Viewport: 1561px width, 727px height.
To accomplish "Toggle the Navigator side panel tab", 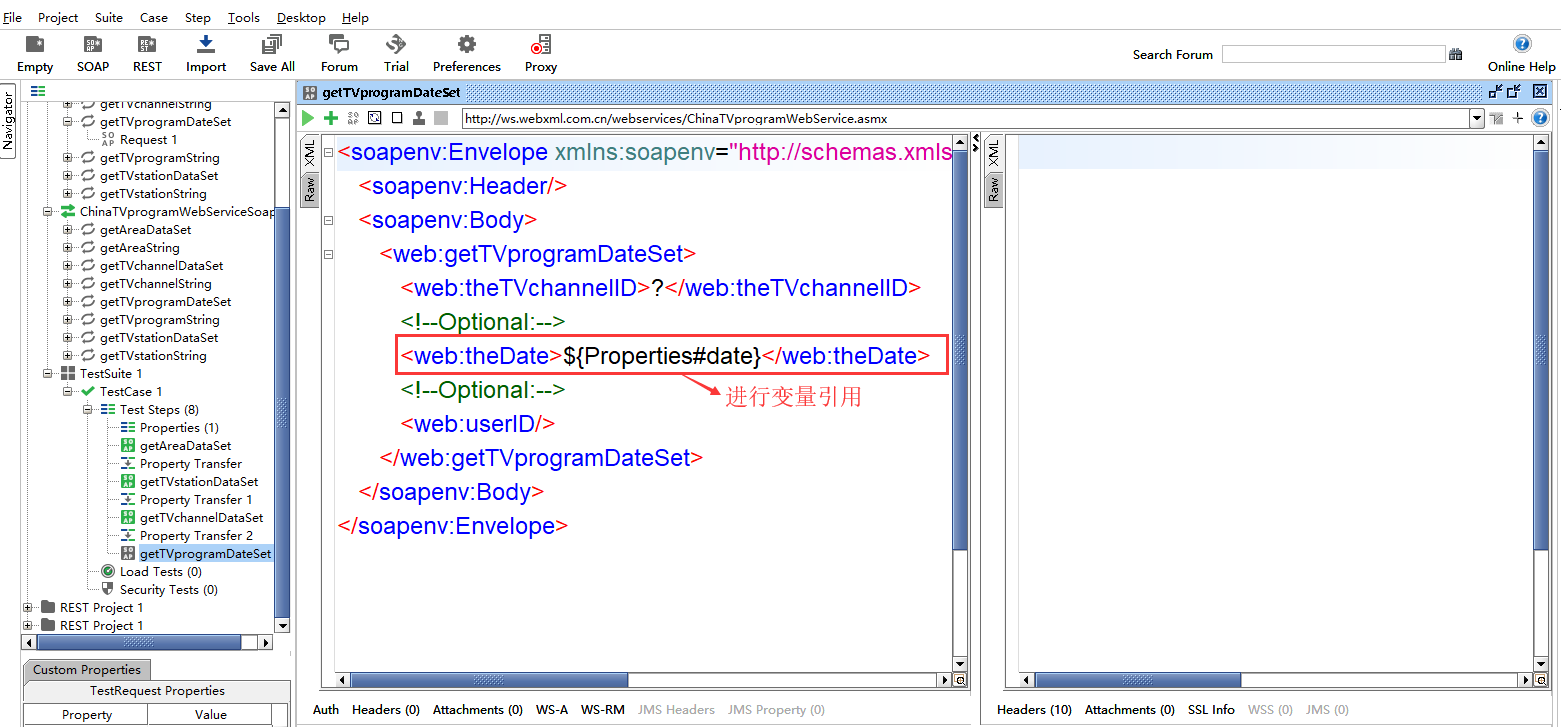I will pos(8,121).
